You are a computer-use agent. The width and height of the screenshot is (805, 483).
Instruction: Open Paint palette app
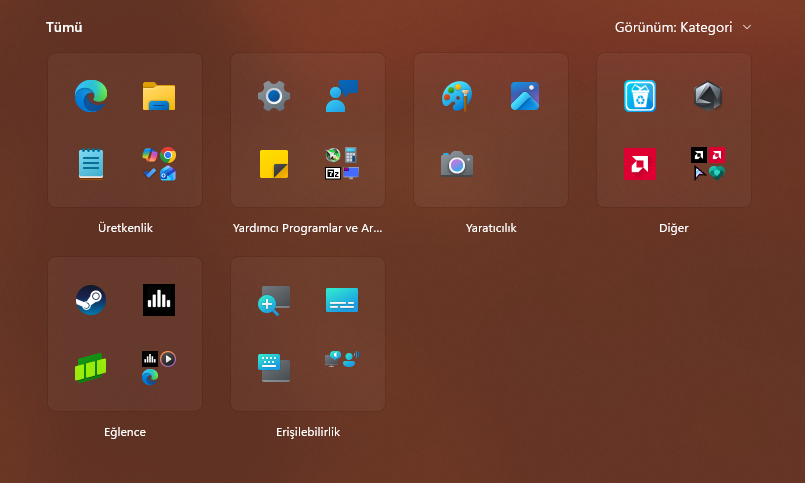point(457,96)
